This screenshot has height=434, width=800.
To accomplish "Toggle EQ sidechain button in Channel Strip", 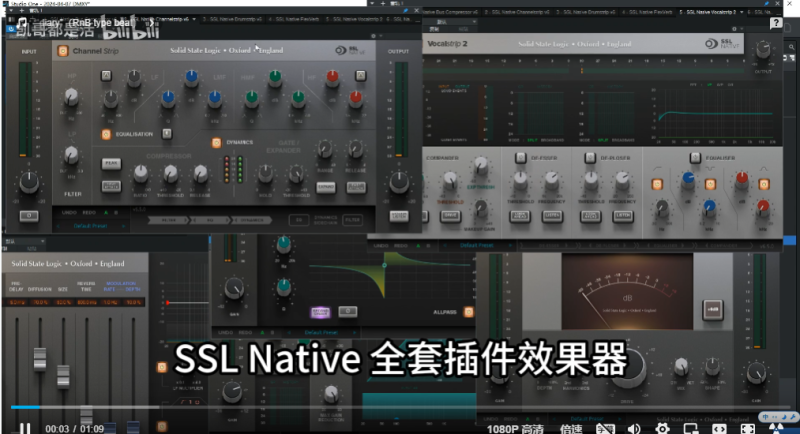I will point(299,220).
